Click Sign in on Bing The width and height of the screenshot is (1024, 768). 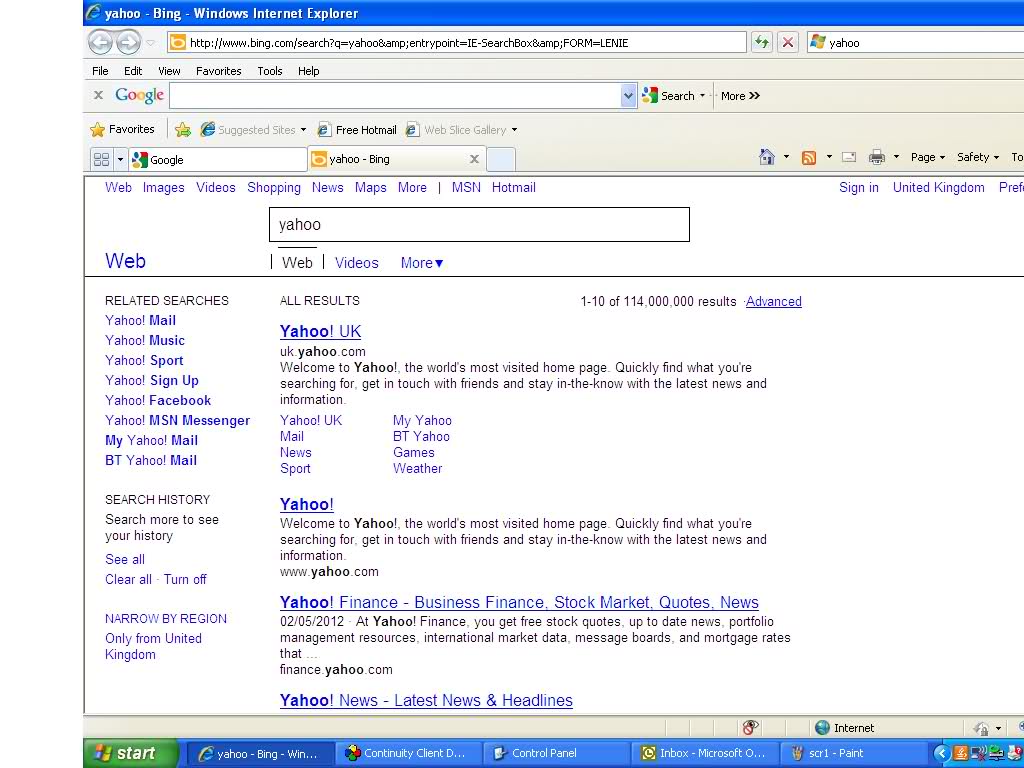pos(859,187)
